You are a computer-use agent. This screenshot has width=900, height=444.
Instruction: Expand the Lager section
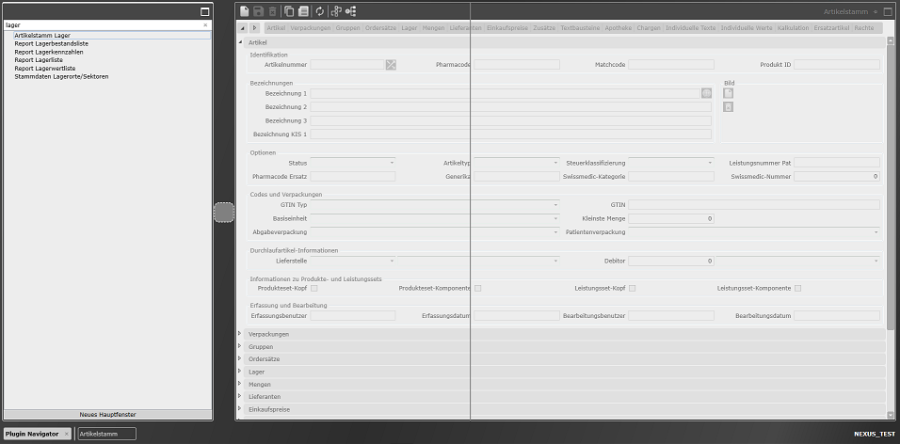[x=240, y=372]
